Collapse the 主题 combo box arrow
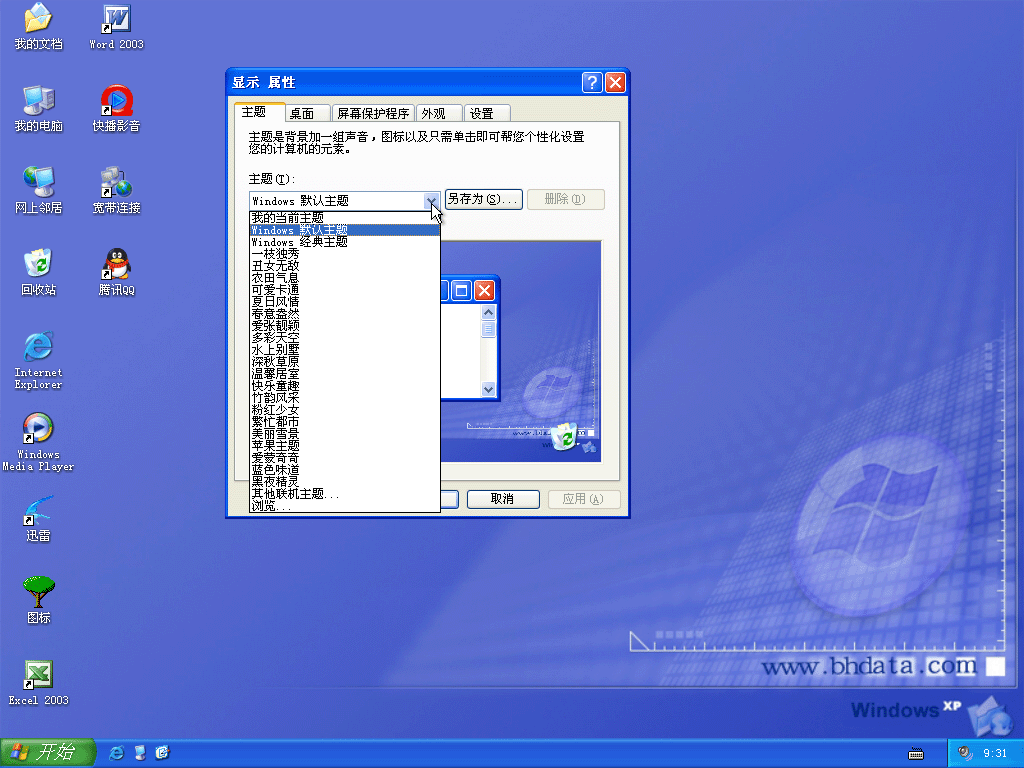This screenshot has width=1024, height=768. tap(431, 200)
